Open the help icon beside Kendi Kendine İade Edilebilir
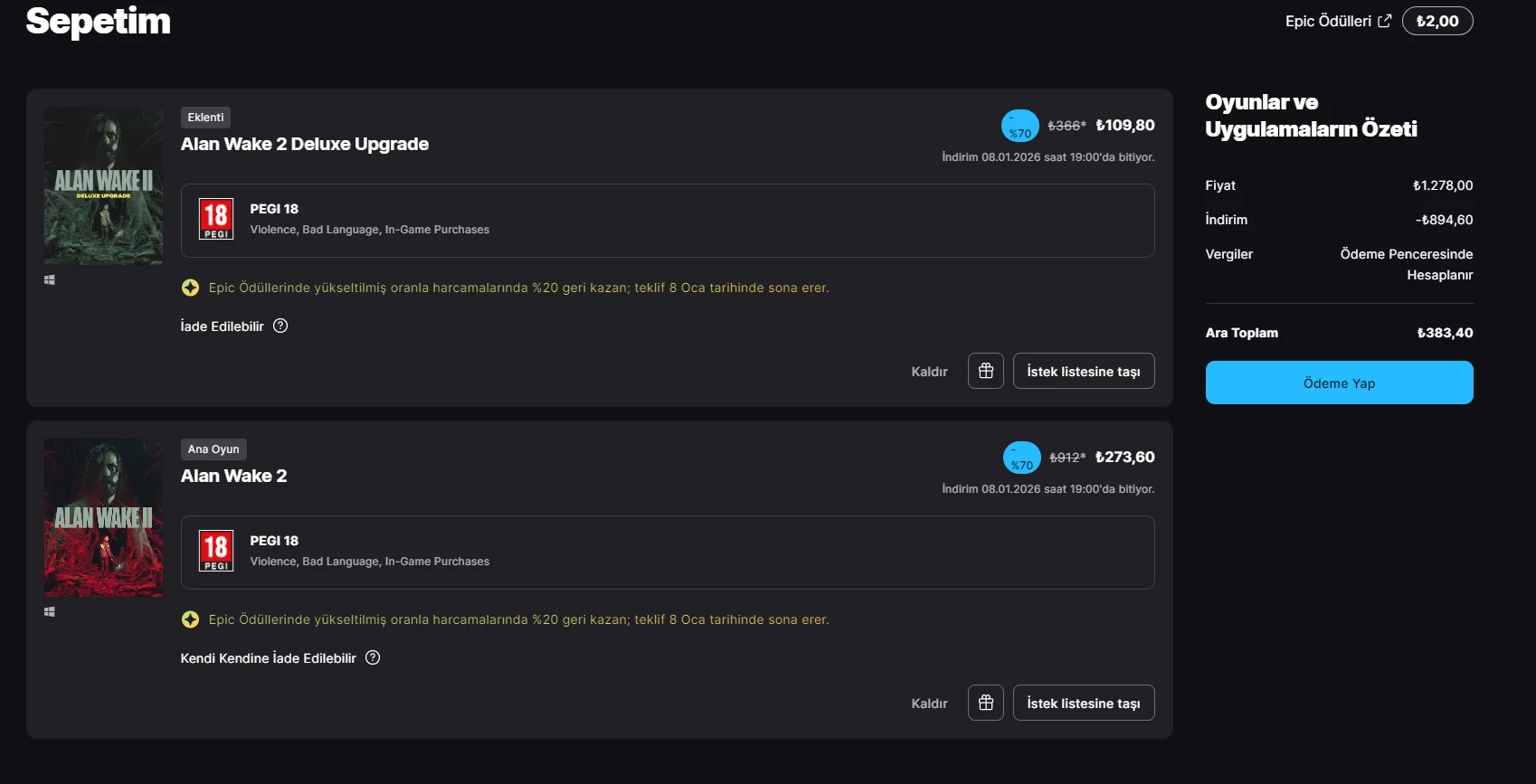1536x784 pixels. [373, 657]
